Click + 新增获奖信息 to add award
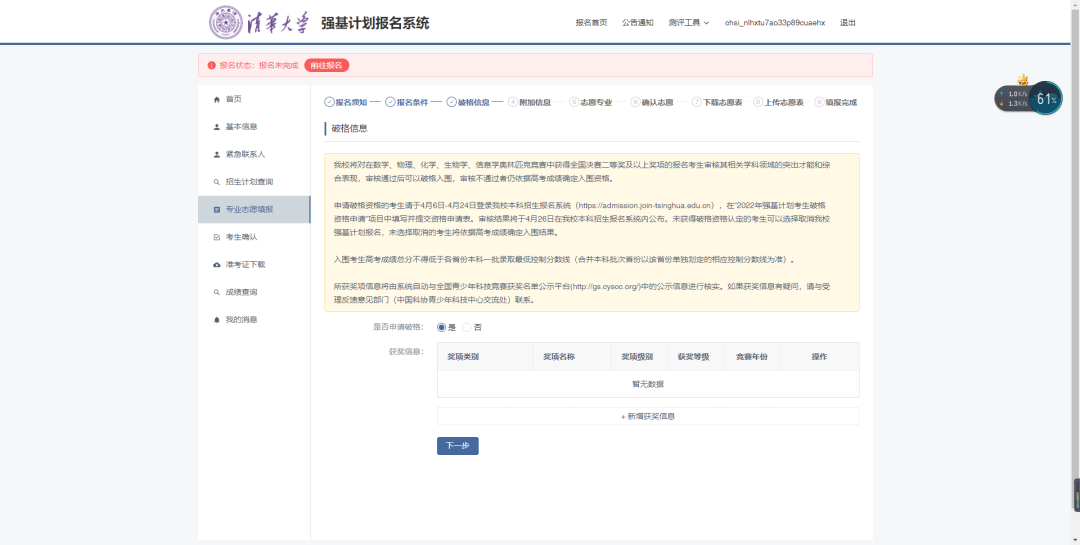The image size is (1080, 545). pos(648,416)
